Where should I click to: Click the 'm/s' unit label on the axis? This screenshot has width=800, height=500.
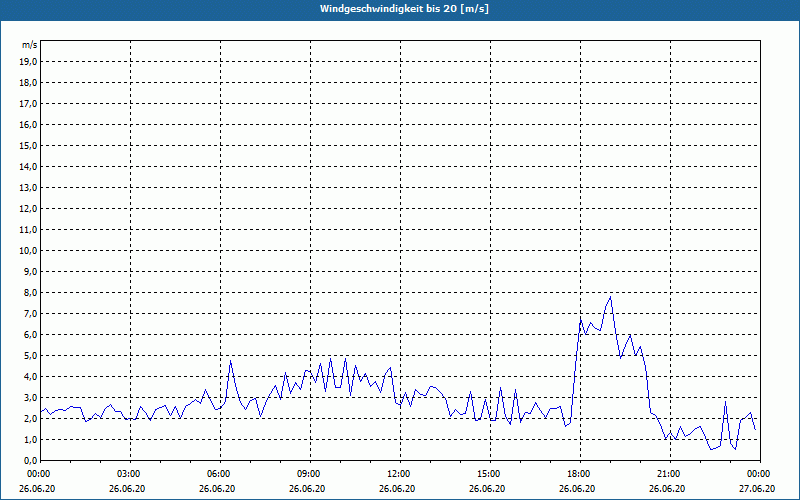point(29,45)
